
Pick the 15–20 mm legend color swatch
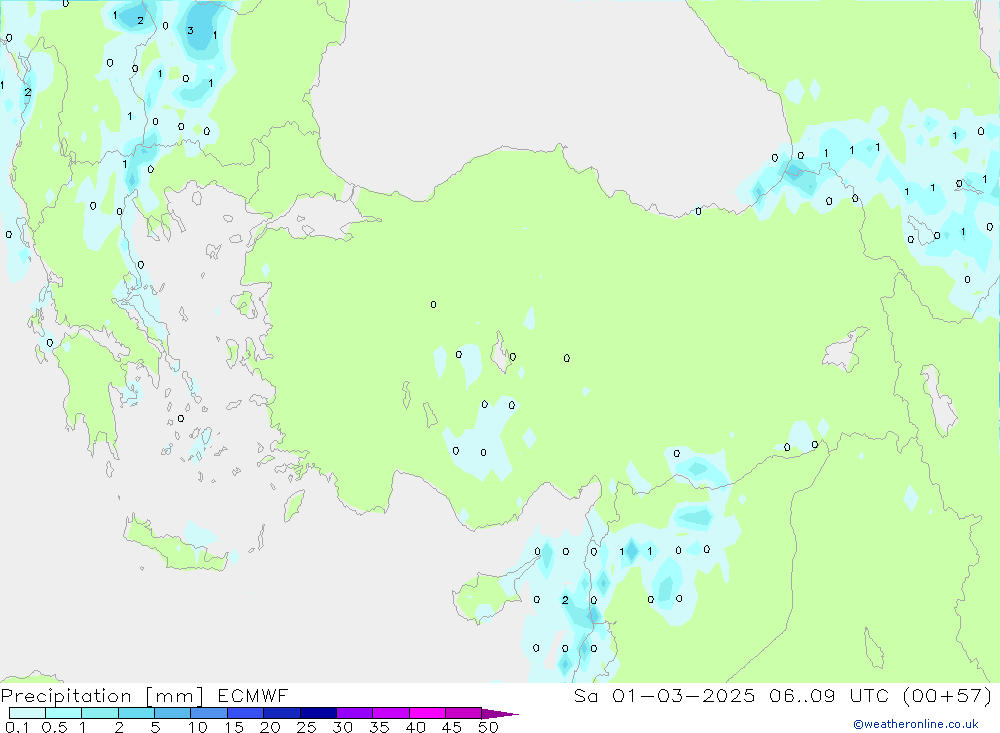[245, 713]
